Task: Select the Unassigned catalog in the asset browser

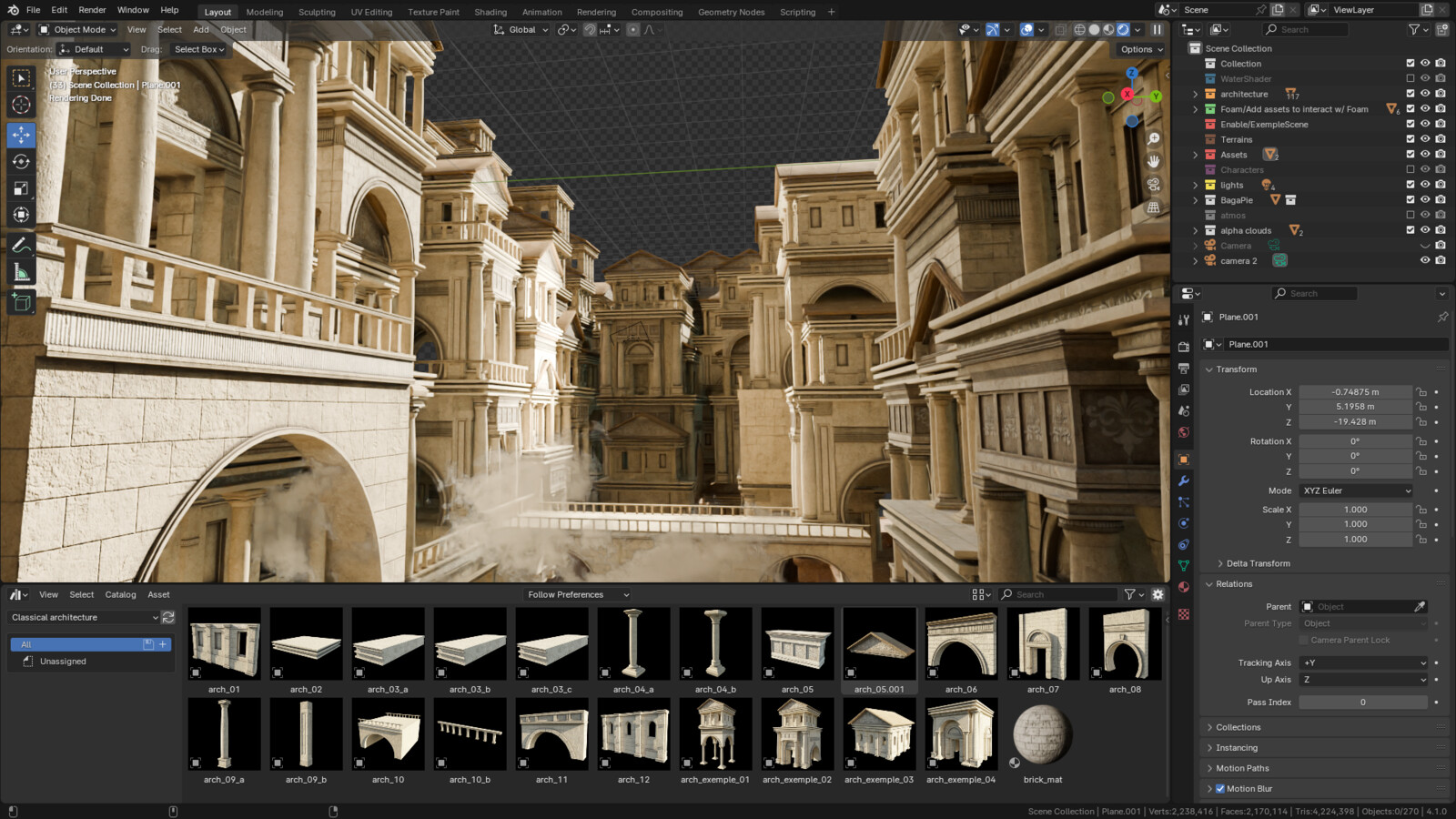Action: (62, 661)
